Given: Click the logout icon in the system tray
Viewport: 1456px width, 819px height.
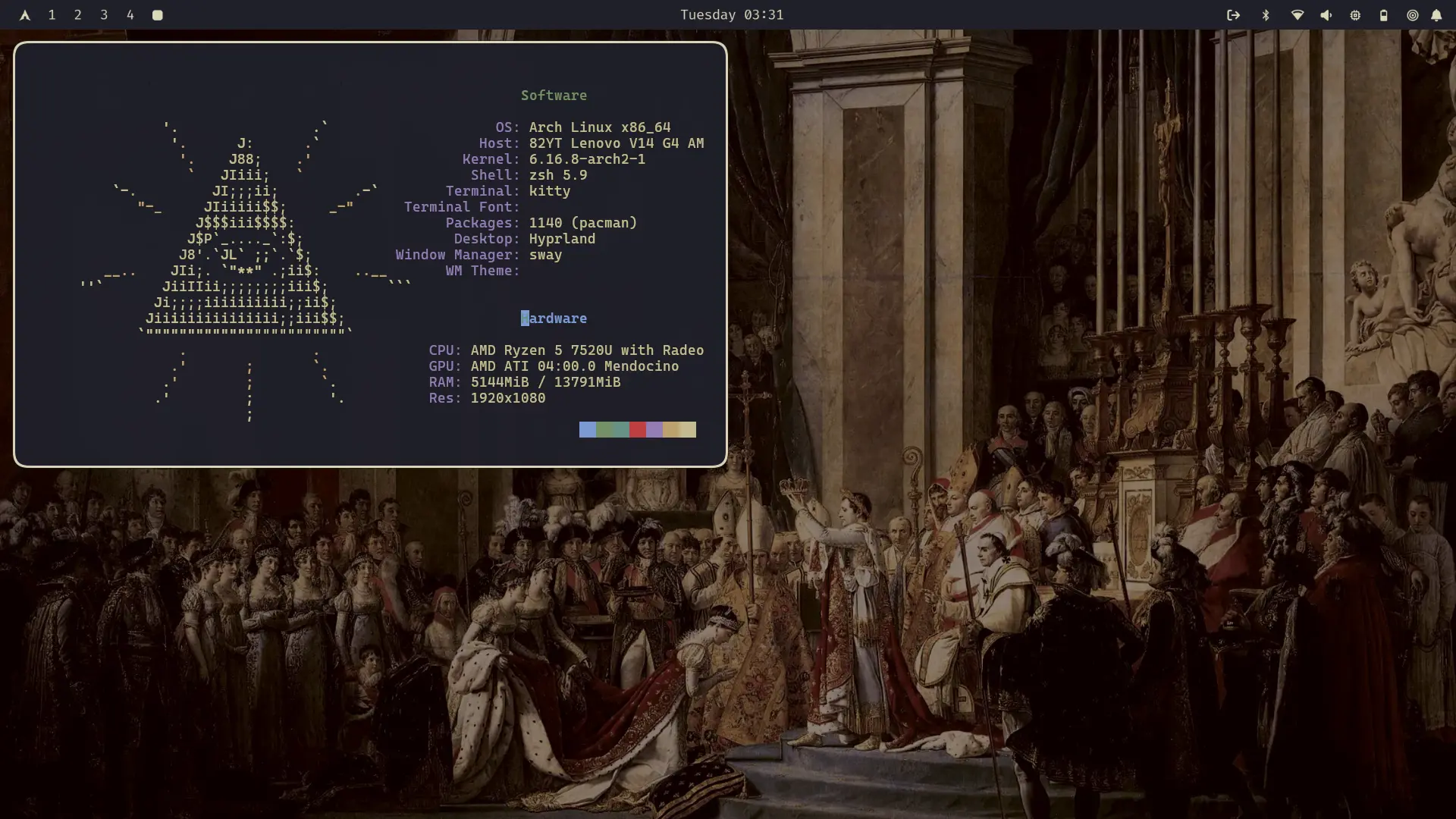Looking at the screenshot, I should [1234, 14].
